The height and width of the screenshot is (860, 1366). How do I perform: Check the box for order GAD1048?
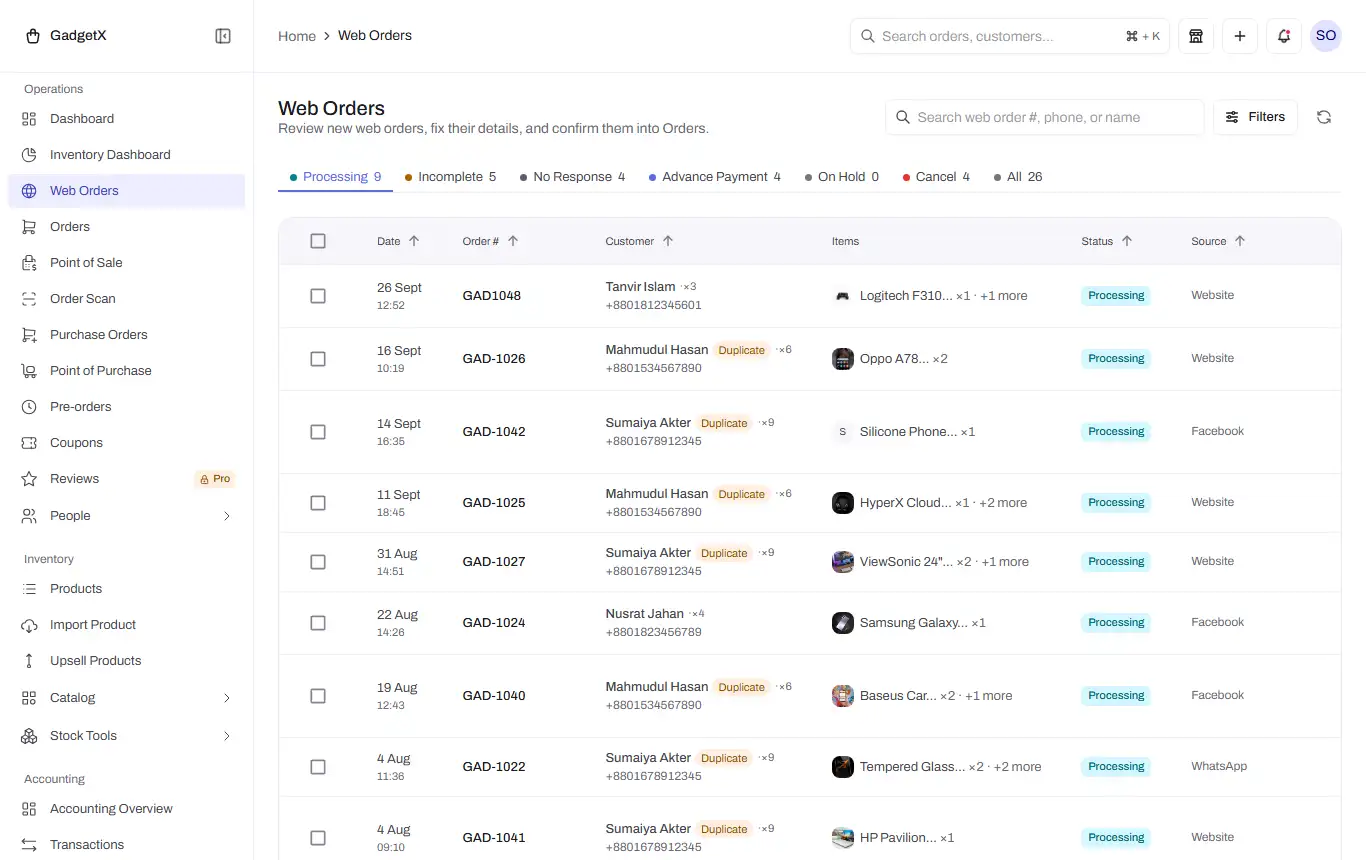click(x=318, y=296)
